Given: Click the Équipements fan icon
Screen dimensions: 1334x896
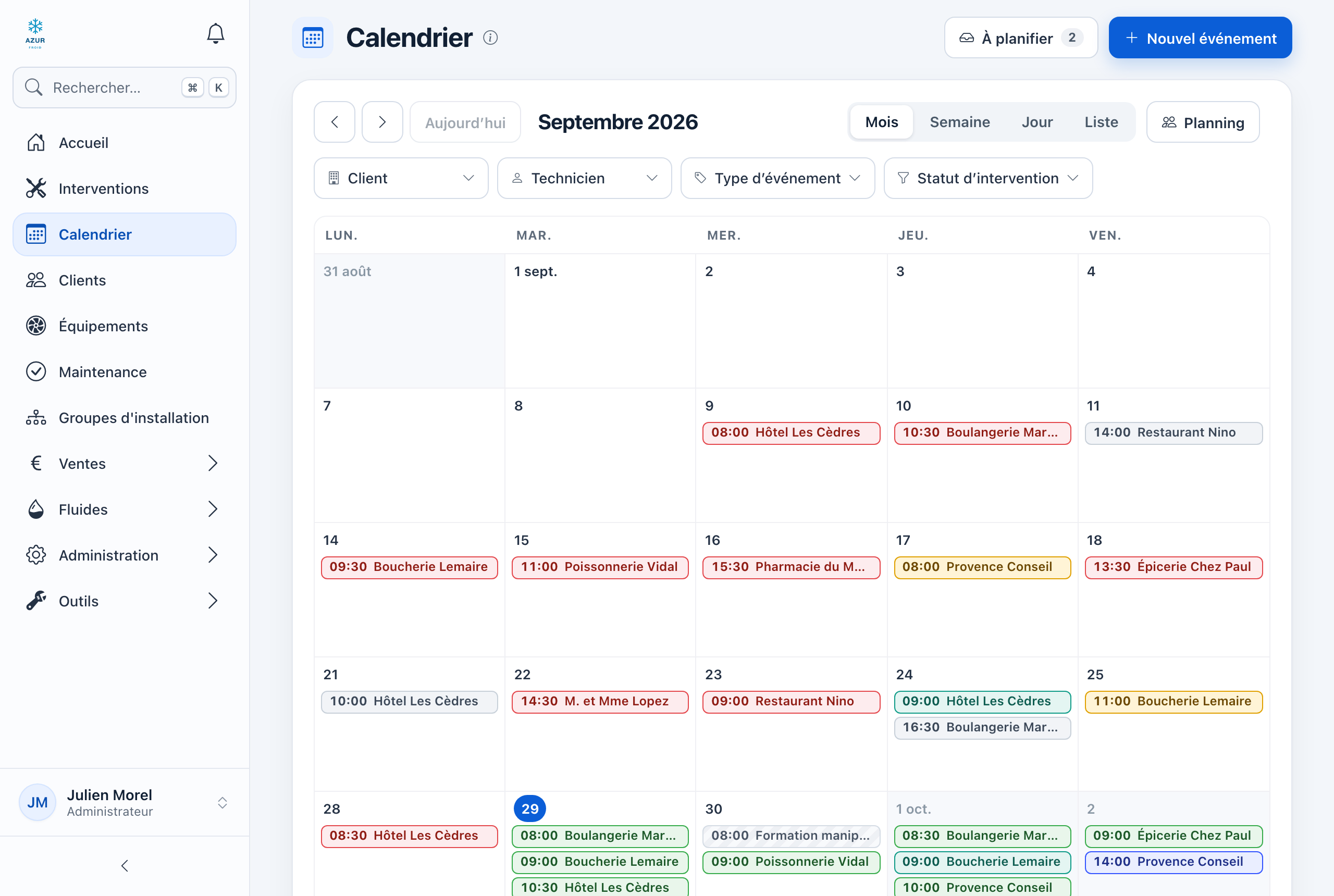Looking at the screenshot, I should (x=36, y=326).
